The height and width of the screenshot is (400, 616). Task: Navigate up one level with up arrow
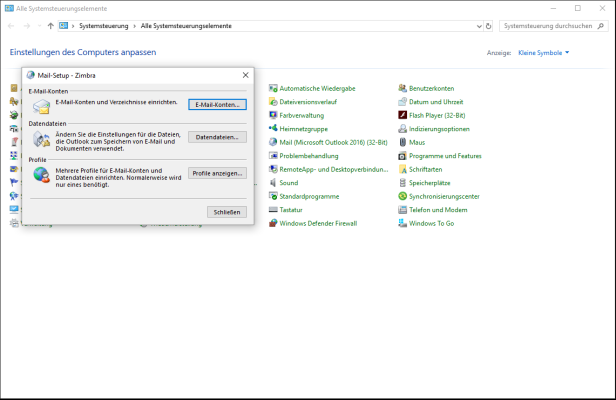[50, 25]
